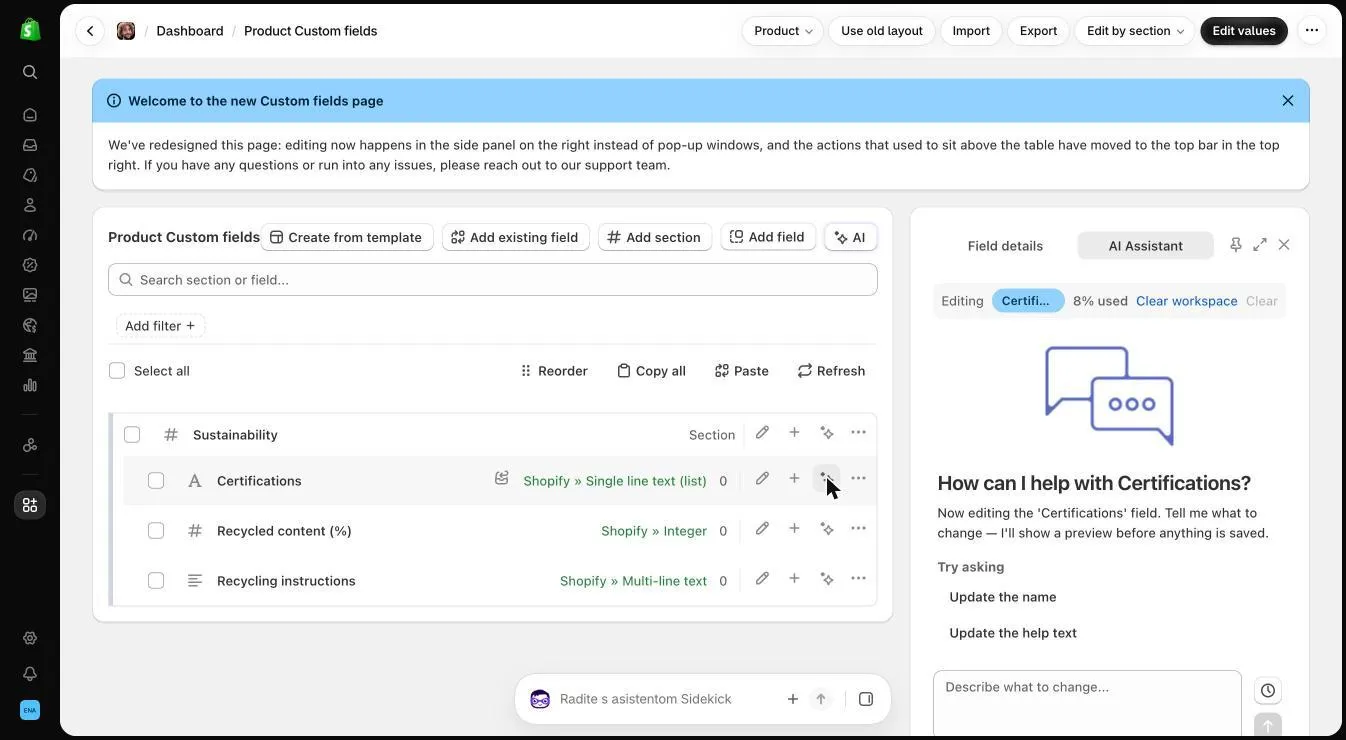Click the Shopify logo icon
Screen dimensions: 1346x740
tap(30, 30)
